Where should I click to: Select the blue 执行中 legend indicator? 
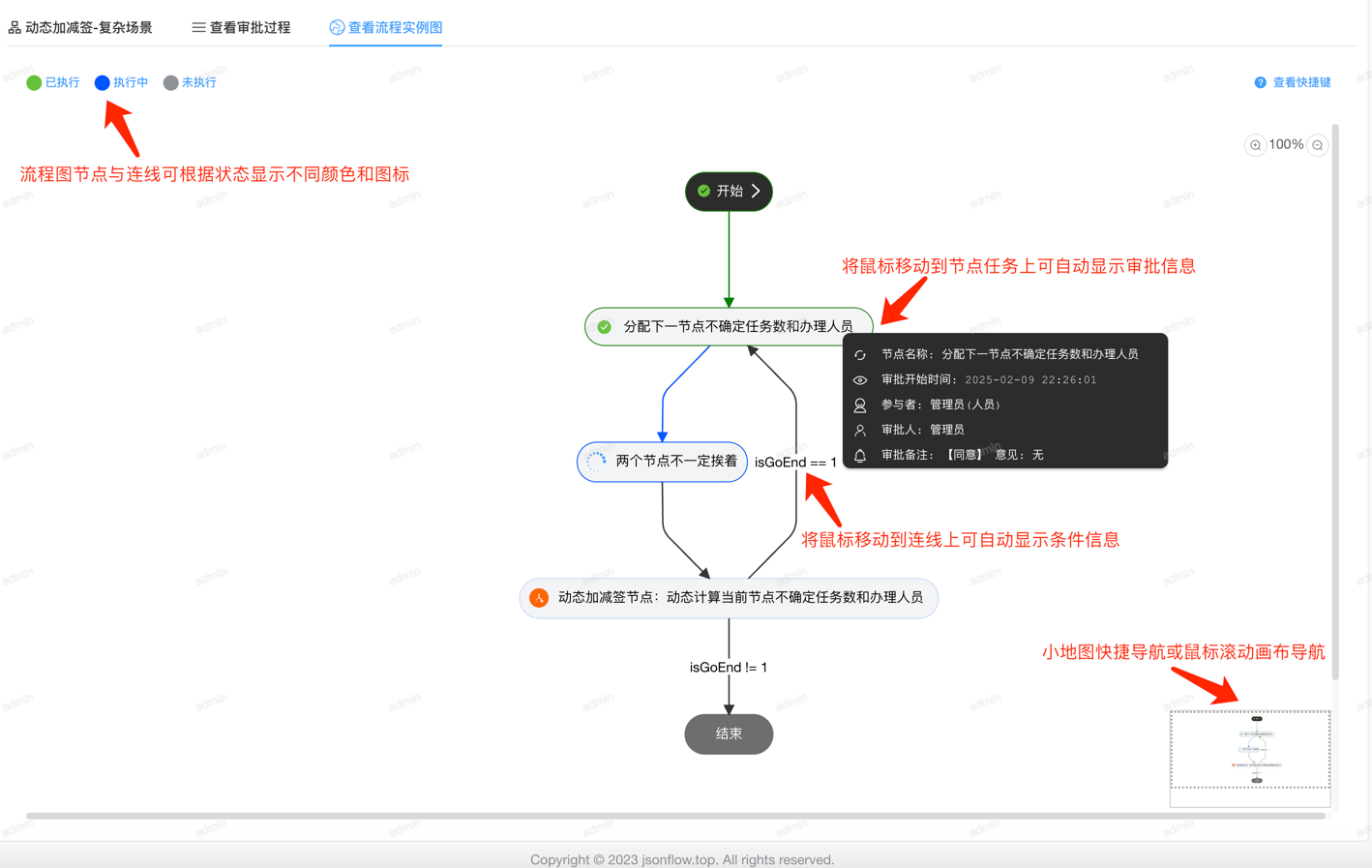[x=100, y=82]
